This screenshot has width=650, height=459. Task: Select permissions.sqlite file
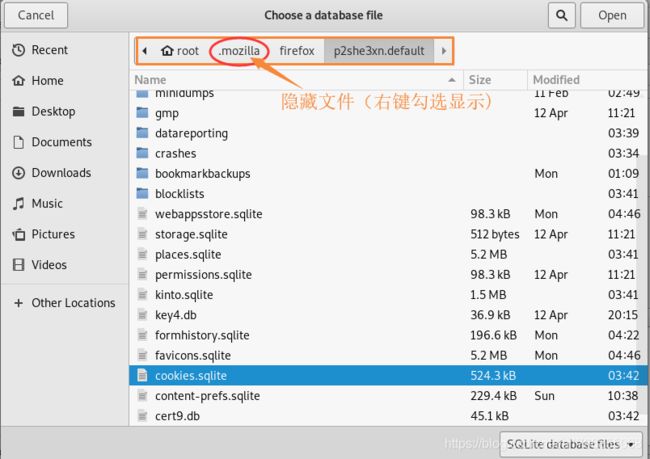[x=386, y=274]
